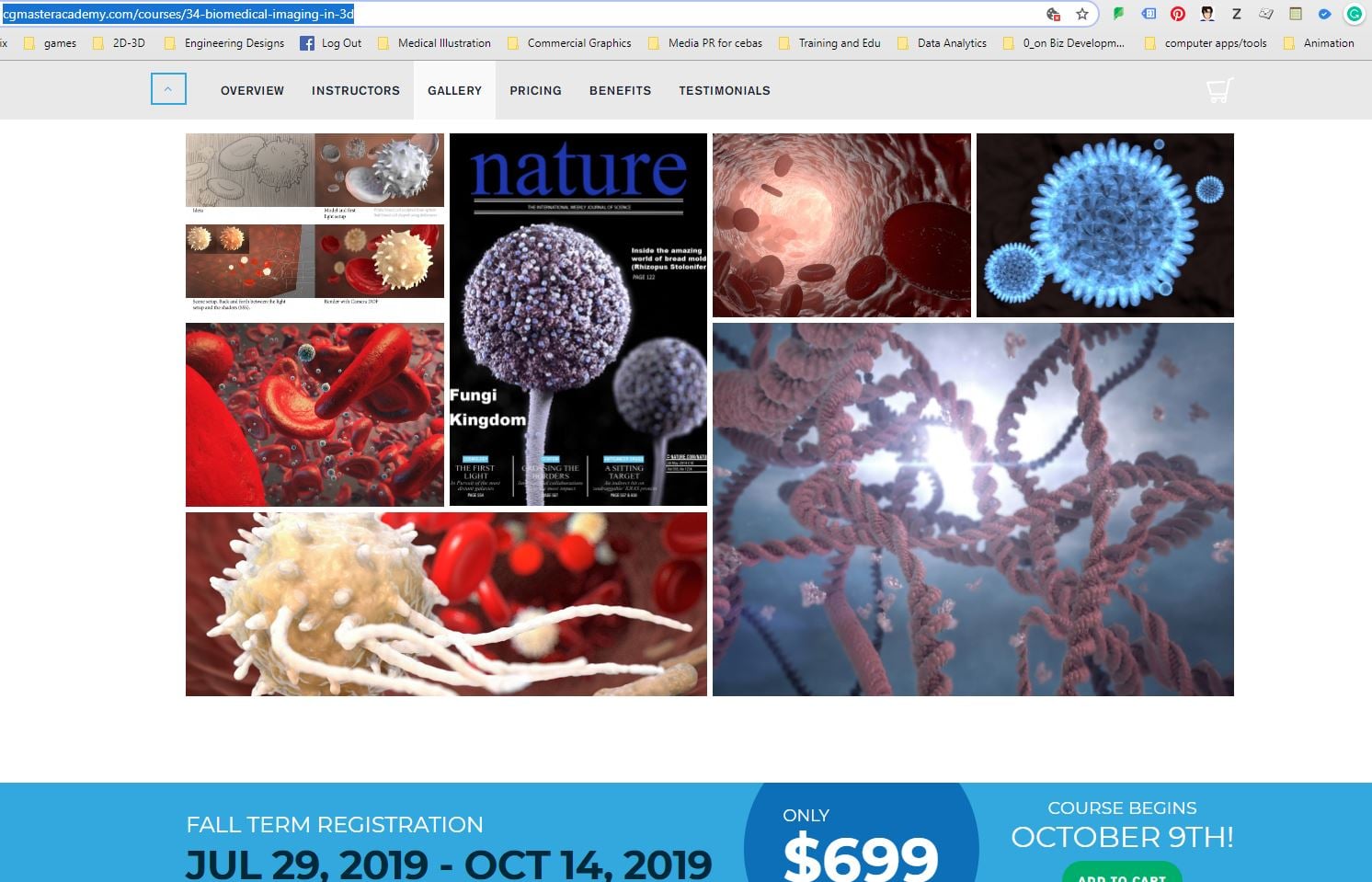Open the blue glowing virus image

coord(1105,225)
